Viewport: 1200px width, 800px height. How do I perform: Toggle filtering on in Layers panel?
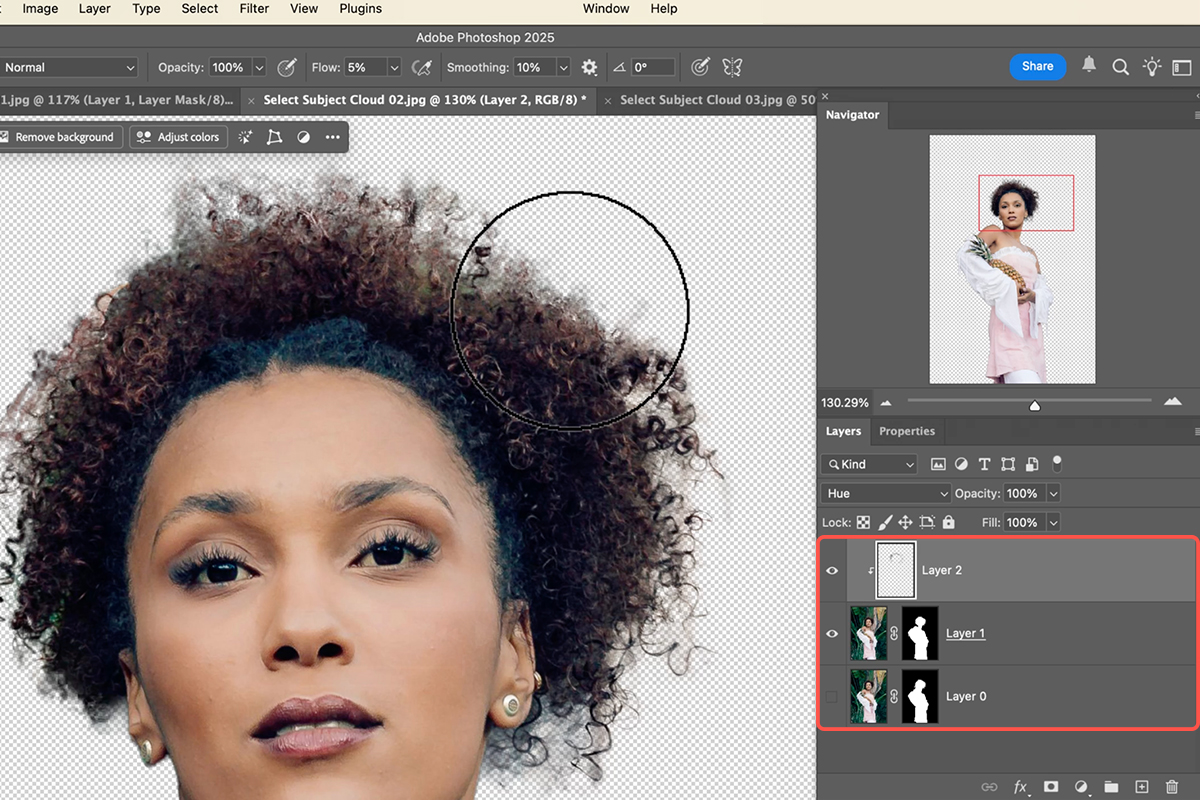[x=1056, y=463]
